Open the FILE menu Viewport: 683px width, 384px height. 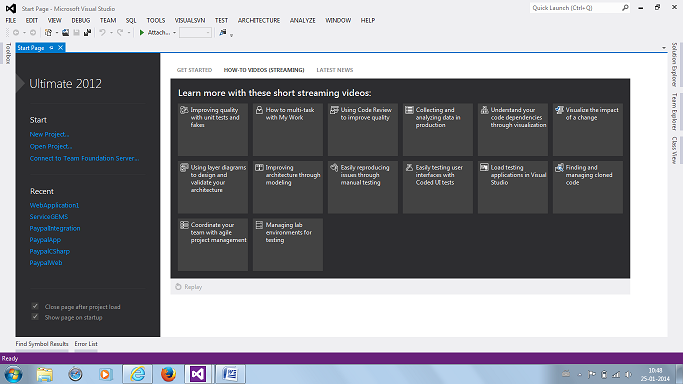click(11, 20)
